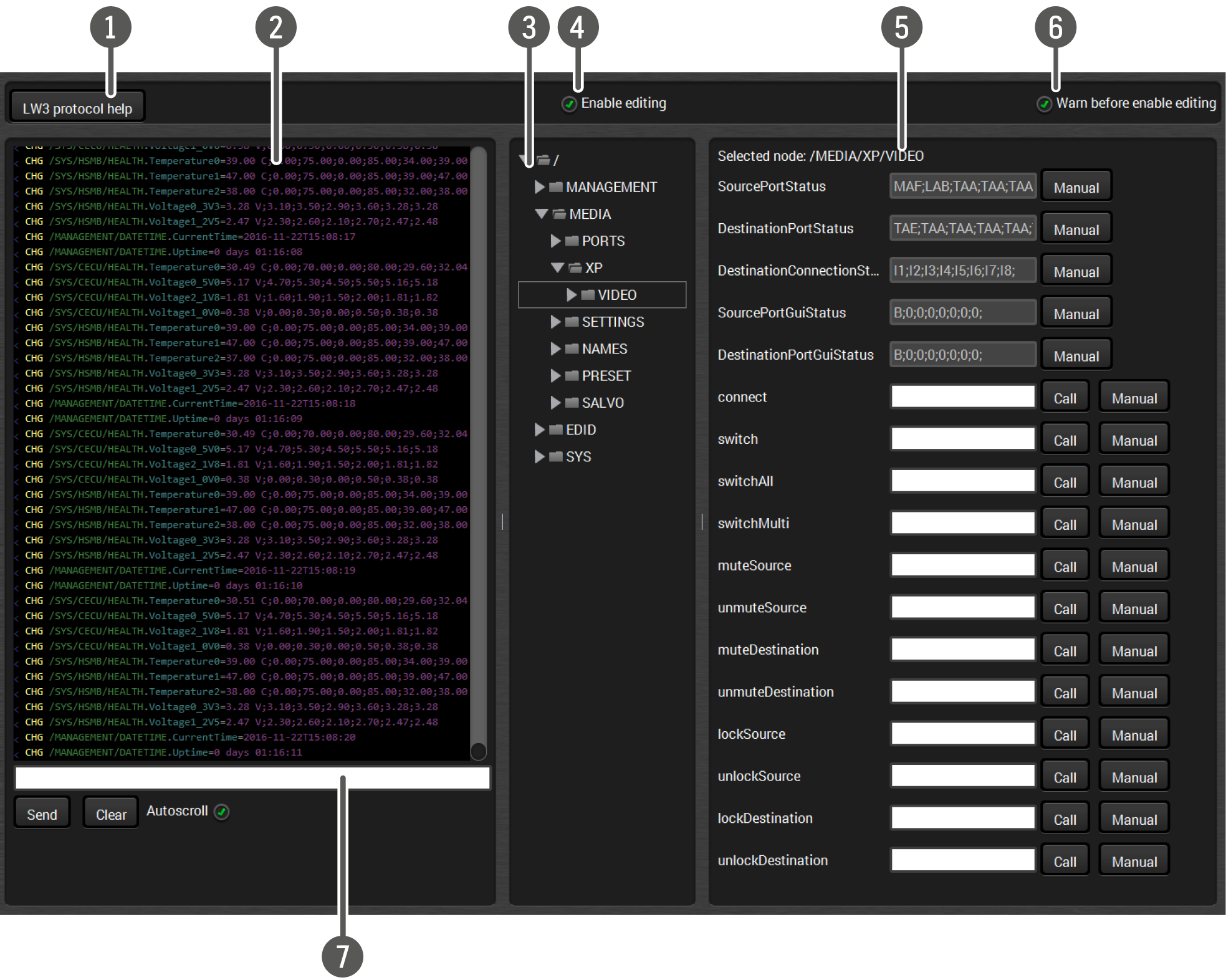Open Manual for SourcePortGuiStatus
This screenshot has height=980, width=1226.
coord(1076,313)
